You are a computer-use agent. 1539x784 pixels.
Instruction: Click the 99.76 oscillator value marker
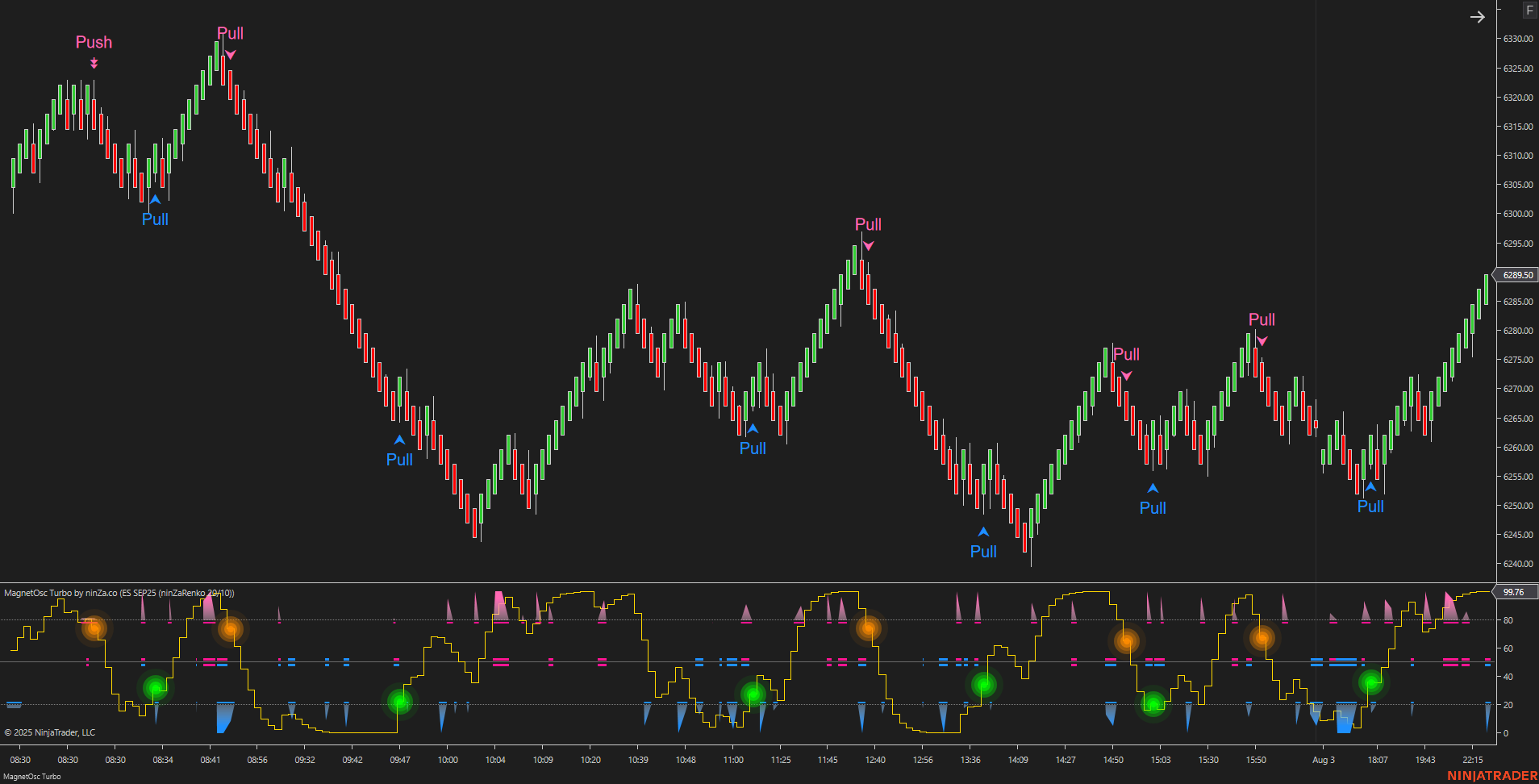1513,591
